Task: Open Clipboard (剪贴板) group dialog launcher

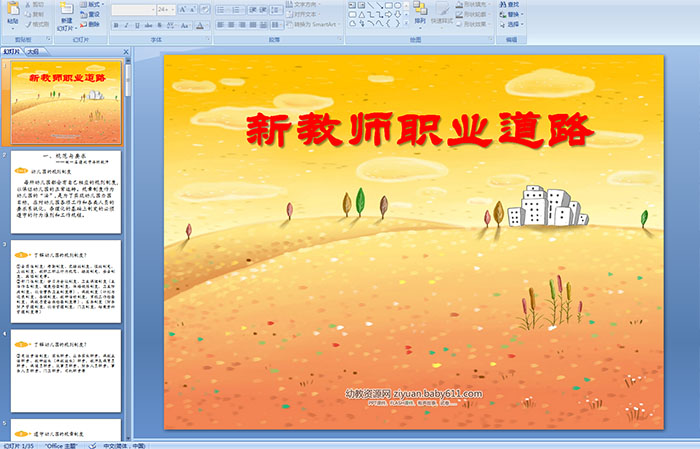Action: [x=49, y=39]
